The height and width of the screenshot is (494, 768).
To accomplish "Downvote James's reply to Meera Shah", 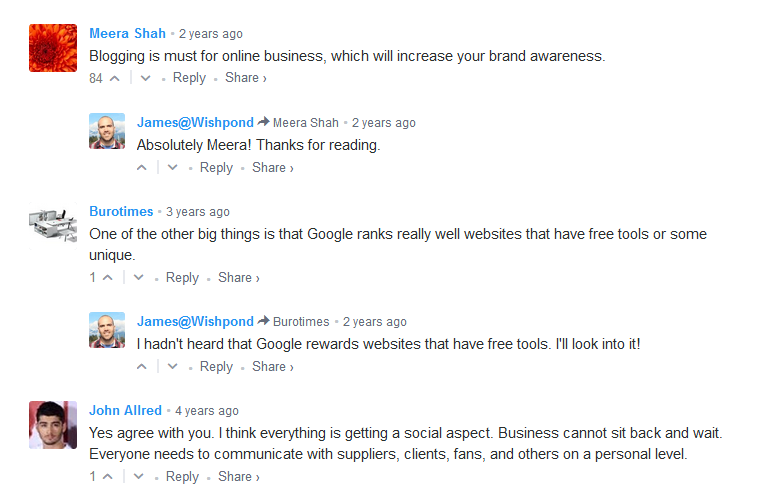I will (x=173, y=168).
